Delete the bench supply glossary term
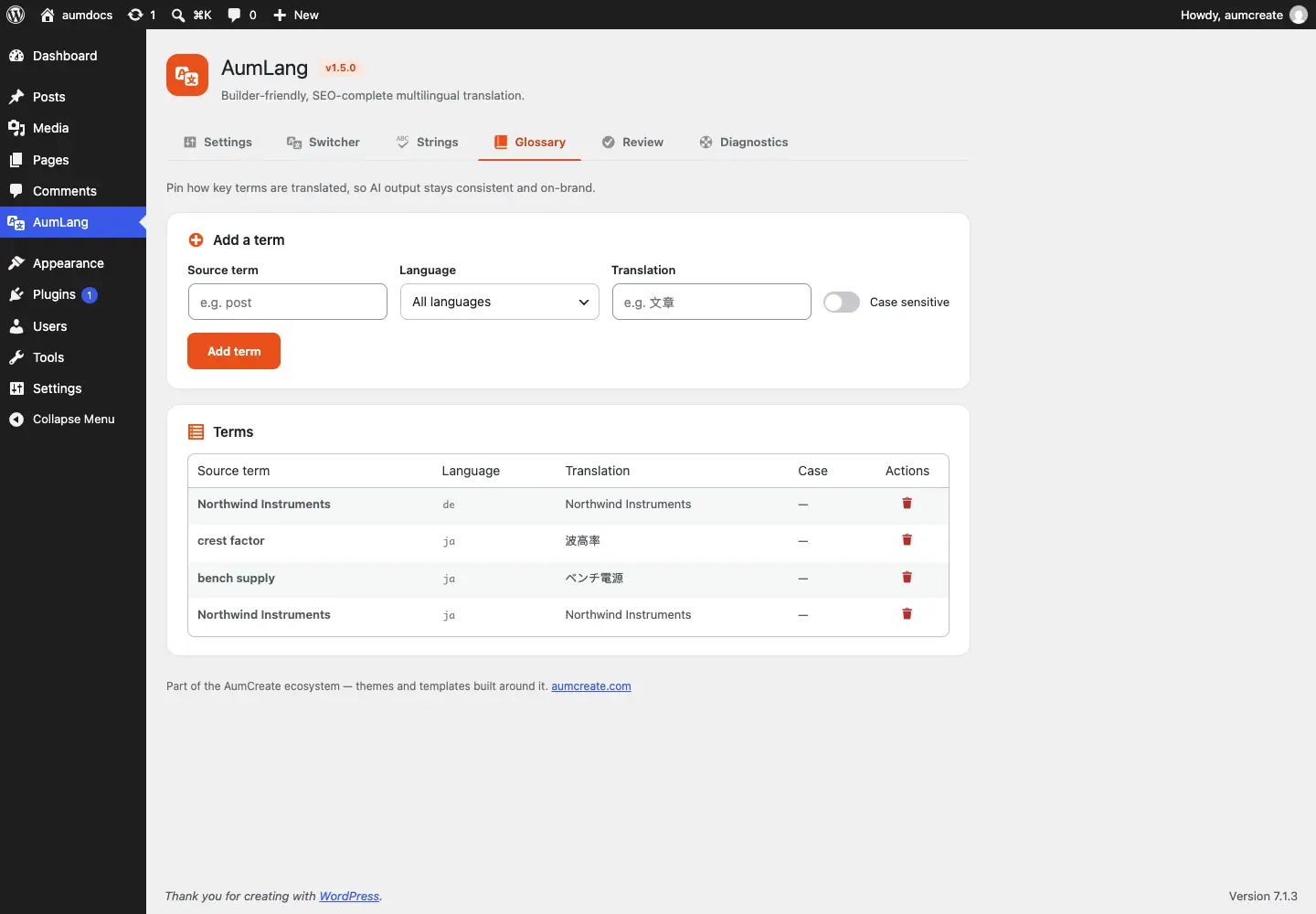Viewport: 1316px width, 914px height. [x=907, y=578]
